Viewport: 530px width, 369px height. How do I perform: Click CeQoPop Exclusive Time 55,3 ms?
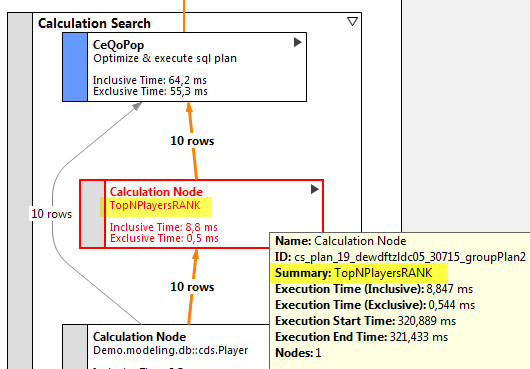(150, 91)
